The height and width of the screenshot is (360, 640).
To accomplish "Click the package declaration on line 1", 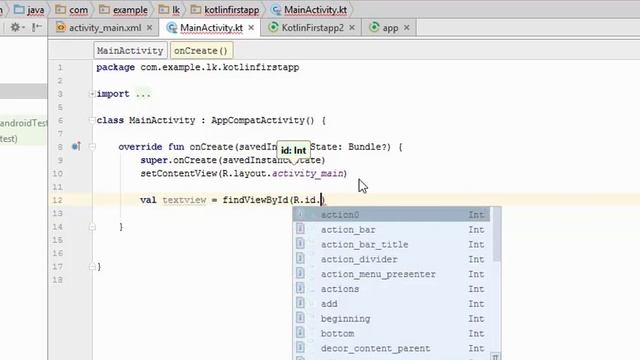I will [x=198, y=67].
